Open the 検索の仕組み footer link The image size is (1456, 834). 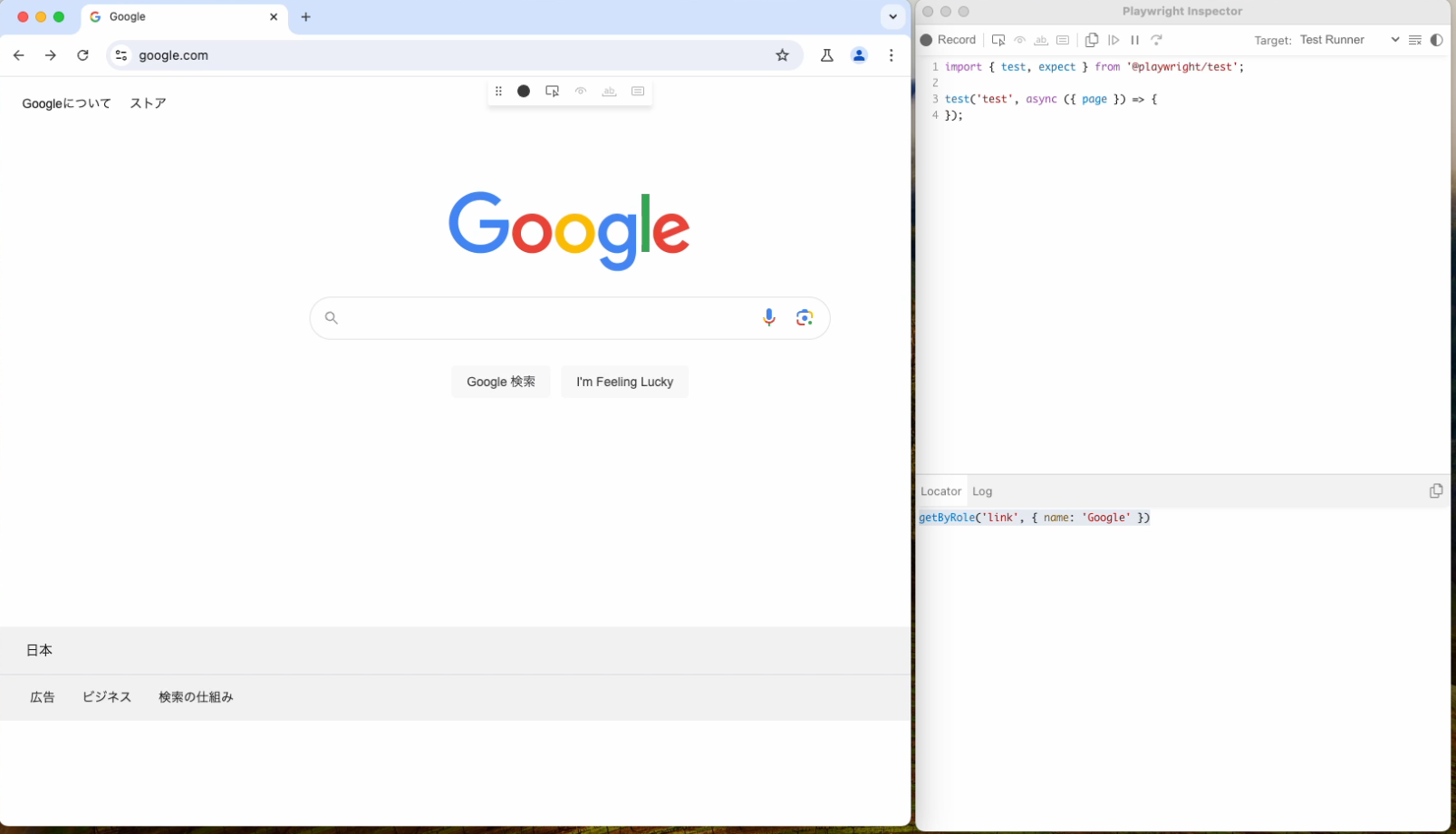[196, 697]
